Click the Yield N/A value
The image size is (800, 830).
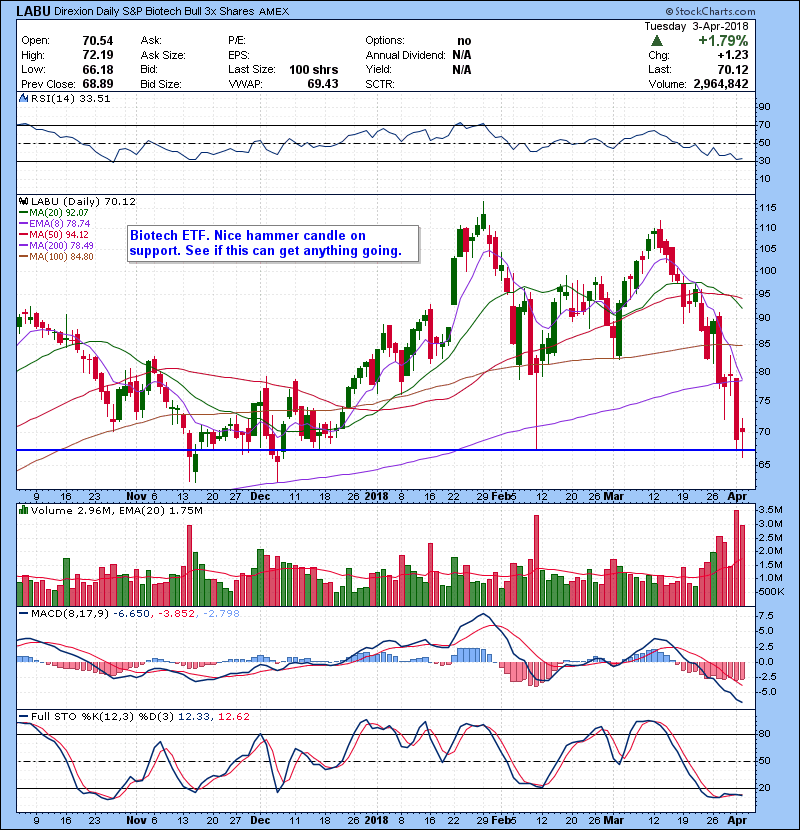(x=462, y=70)
